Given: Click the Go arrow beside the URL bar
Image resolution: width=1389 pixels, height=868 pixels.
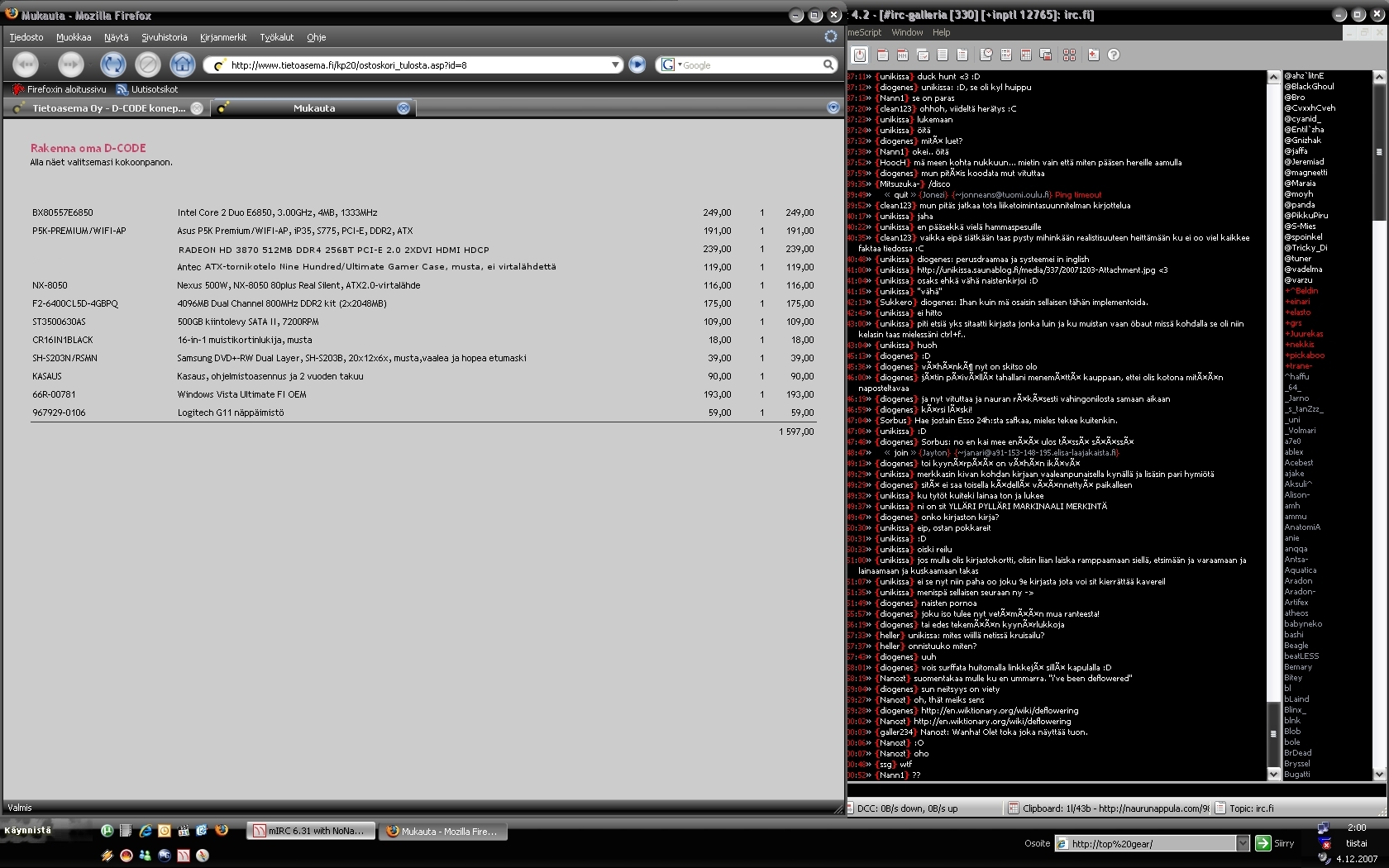Looking at the screenshot, I should 637,64.
